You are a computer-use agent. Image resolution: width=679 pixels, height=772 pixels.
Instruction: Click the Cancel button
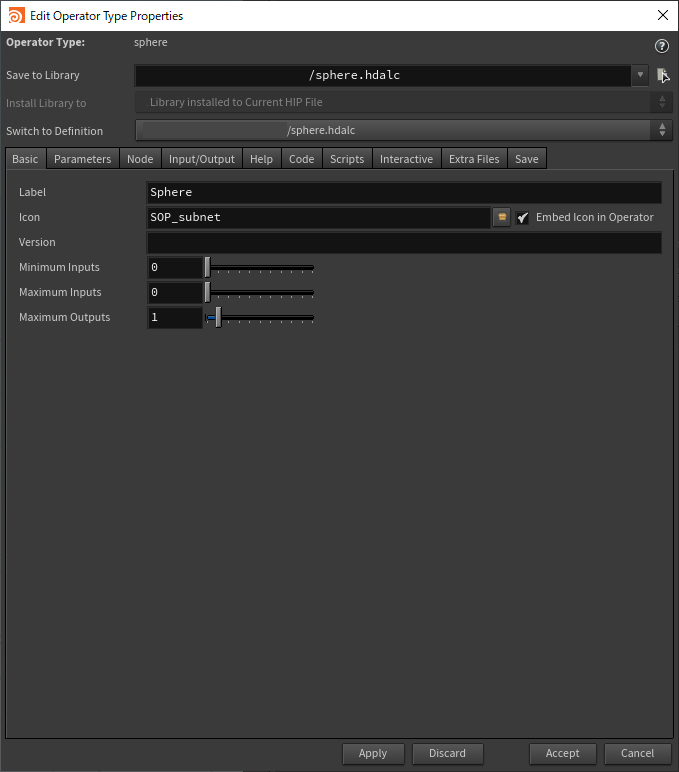638,753
